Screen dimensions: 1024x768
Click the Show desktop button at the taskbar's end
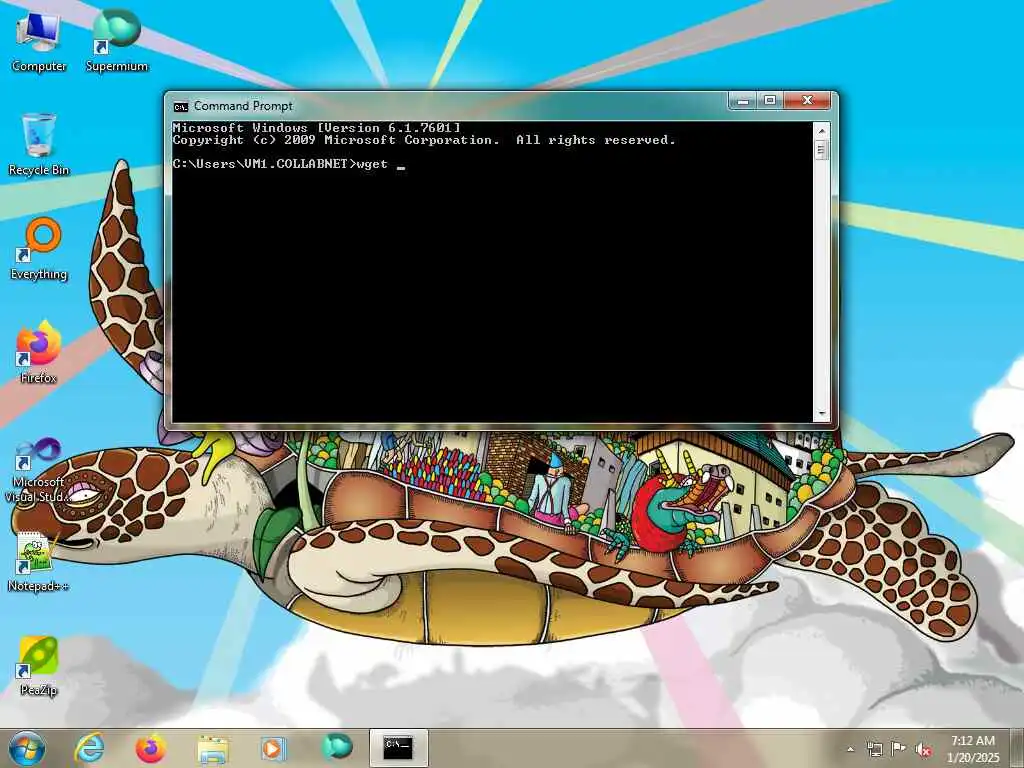[1018, 748]
